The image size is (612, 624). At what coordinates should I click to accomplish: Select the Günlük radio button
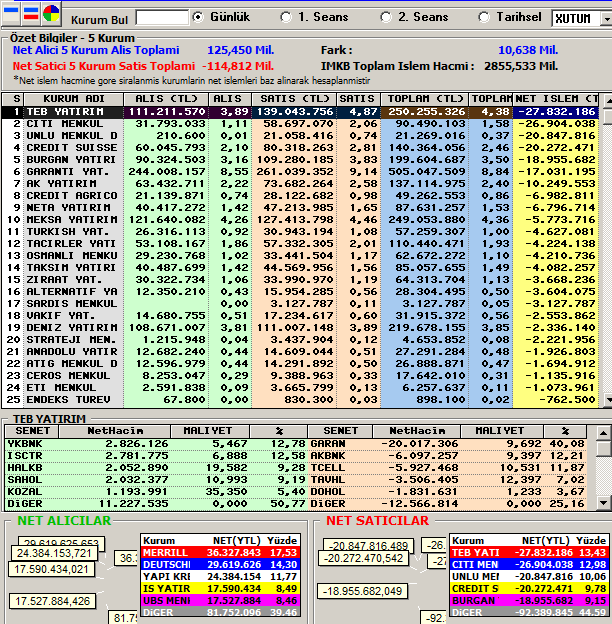click(198, 17)
